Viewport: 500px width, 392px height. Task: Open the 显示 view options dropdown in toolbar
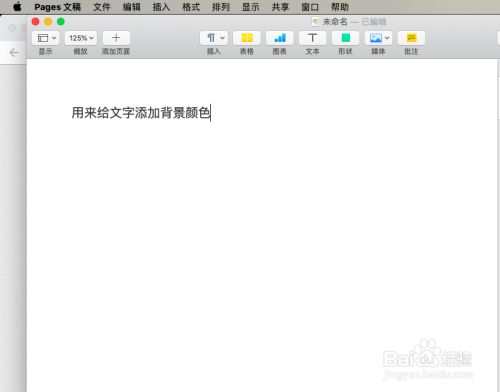46,38
